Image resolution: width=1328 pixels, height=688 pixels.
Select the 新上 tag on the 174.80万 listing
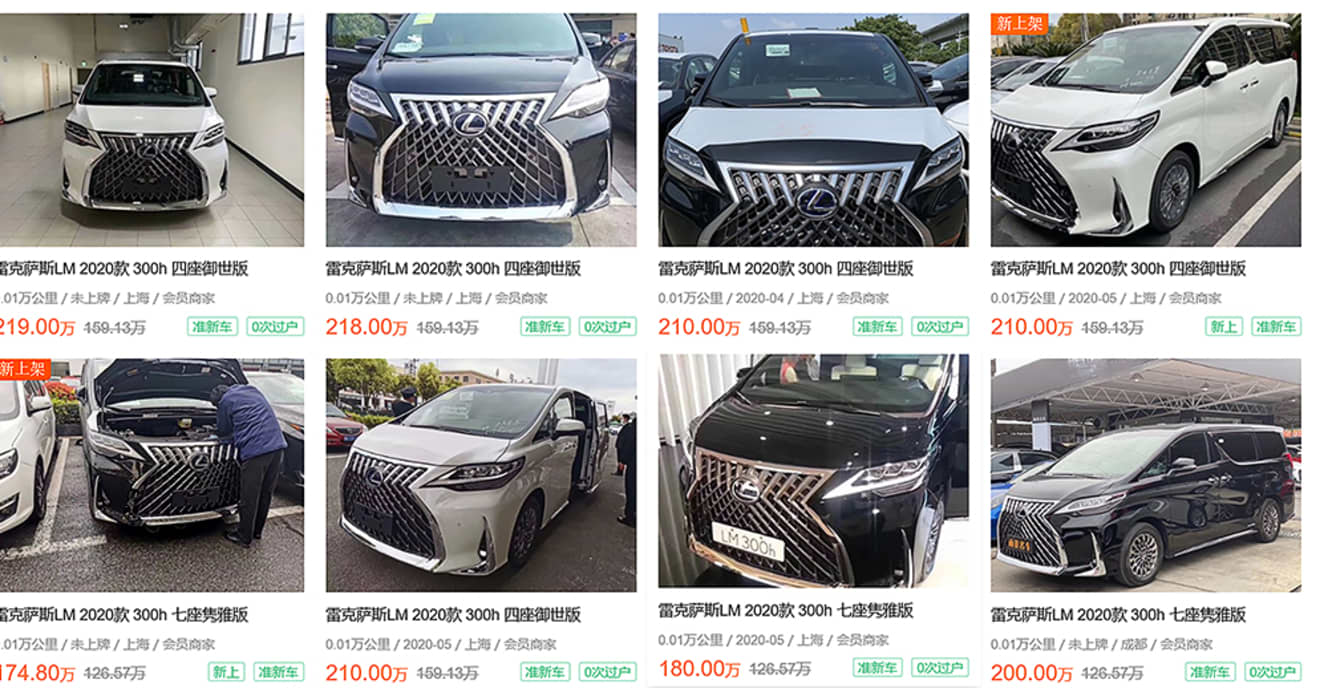226,672
